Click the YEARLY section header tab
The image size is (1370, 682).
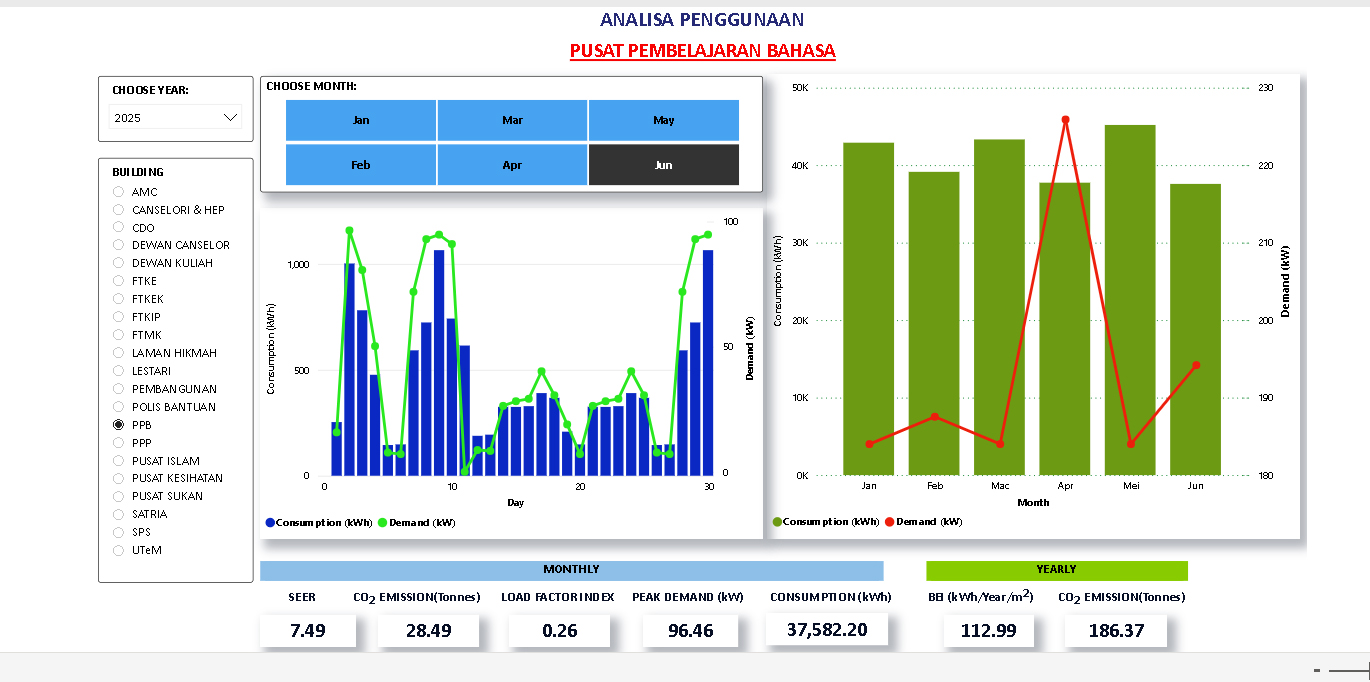point(1056,570)
